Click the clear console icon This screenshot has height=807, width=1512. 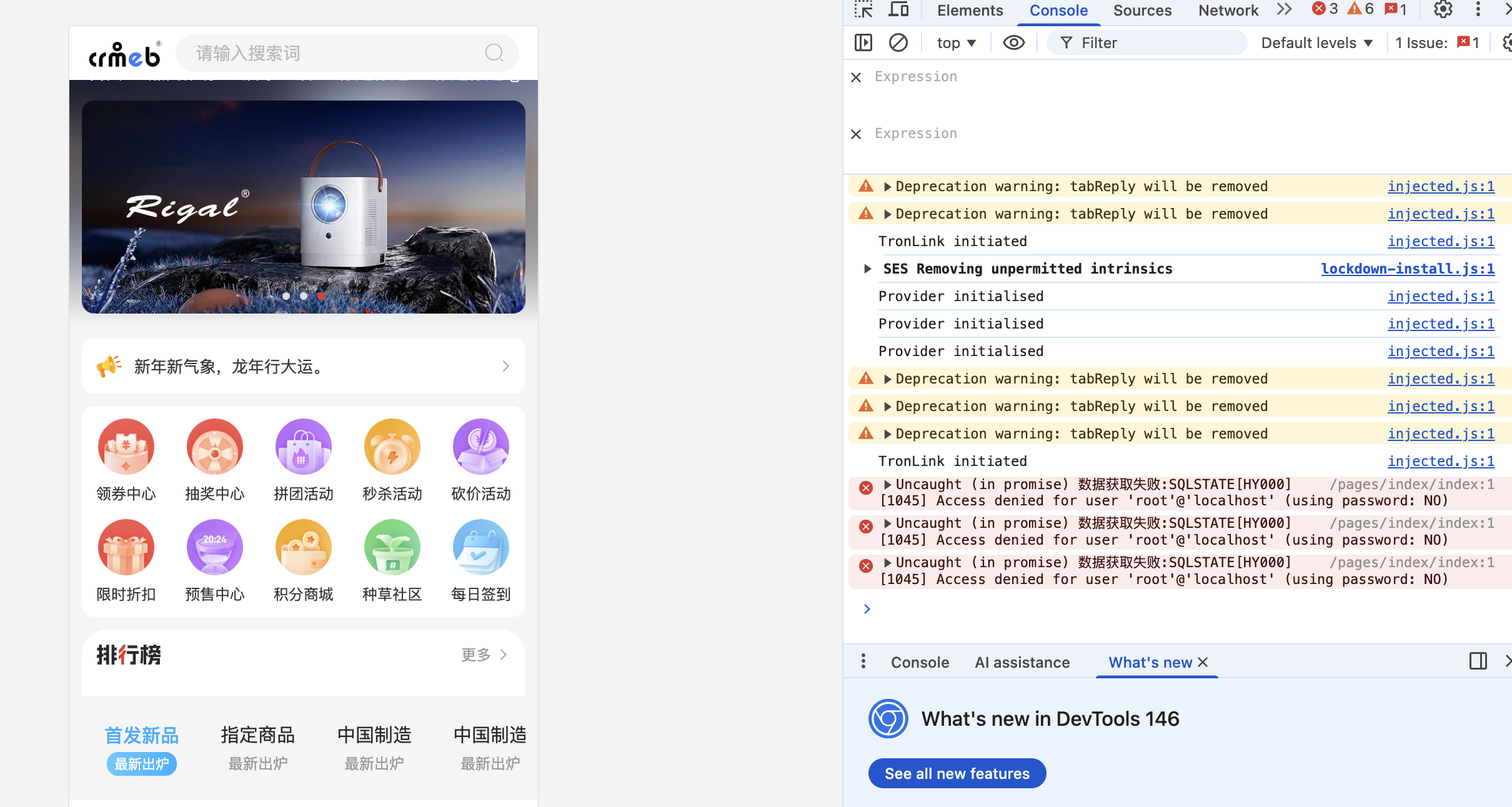(898, 42)
